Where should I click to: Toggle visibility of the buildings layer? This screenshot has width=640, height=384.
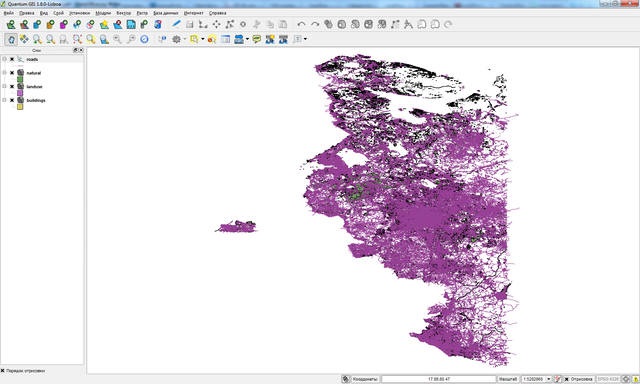(x=12, y=100)
